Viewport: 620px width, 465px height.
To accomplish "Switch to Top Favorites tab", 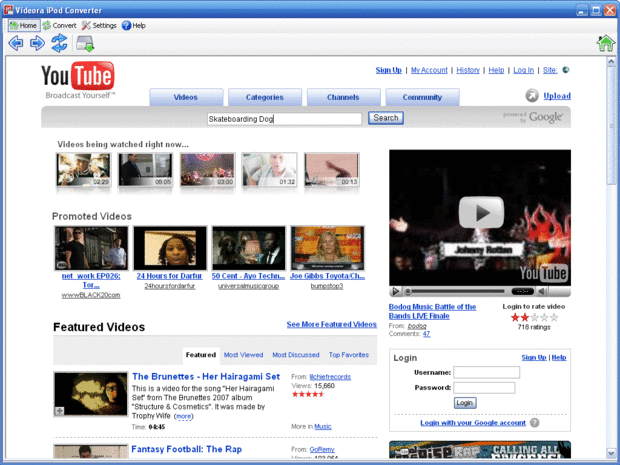I will tap(349, 355).
